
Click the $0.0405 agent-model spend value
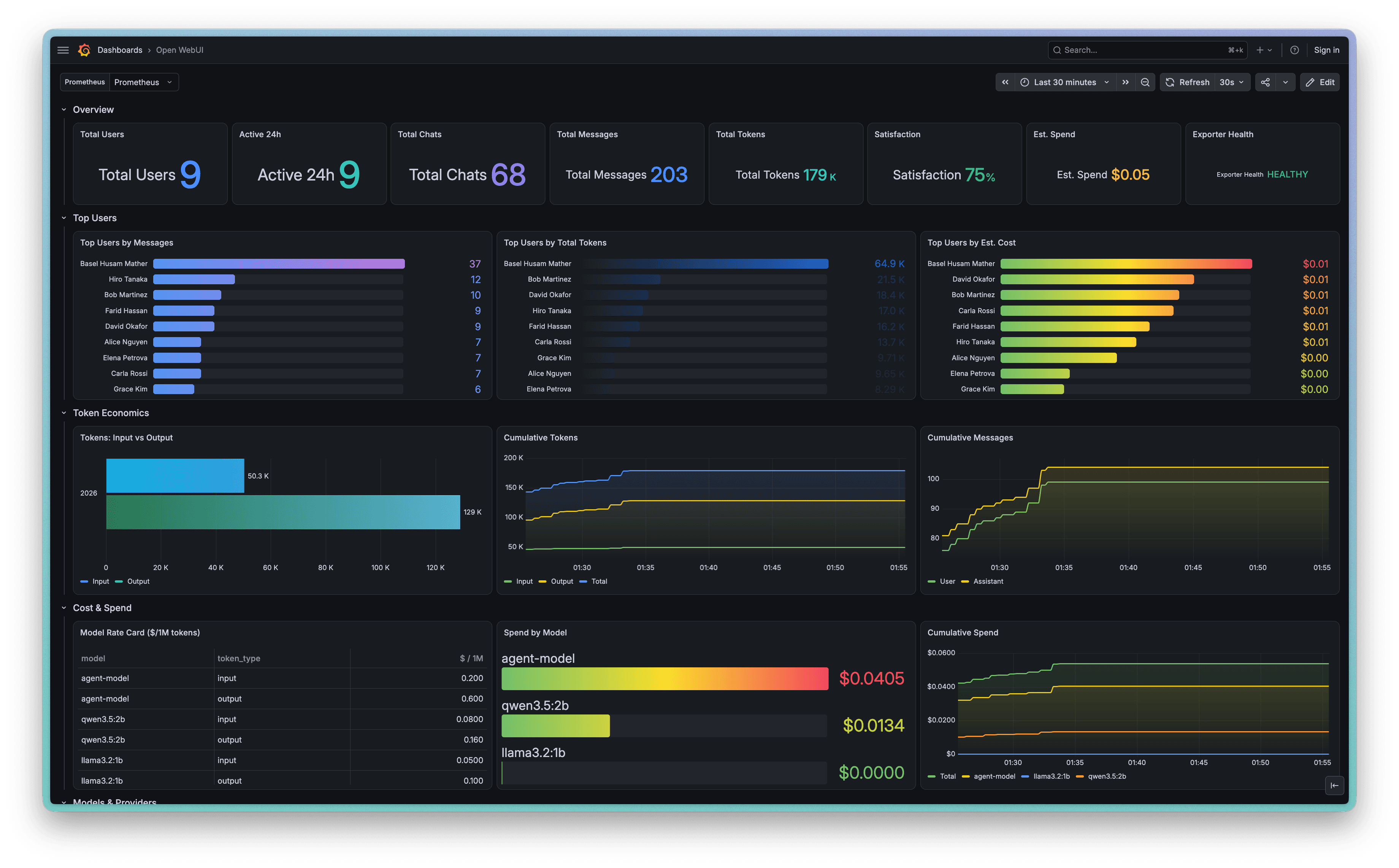(871, 679)
